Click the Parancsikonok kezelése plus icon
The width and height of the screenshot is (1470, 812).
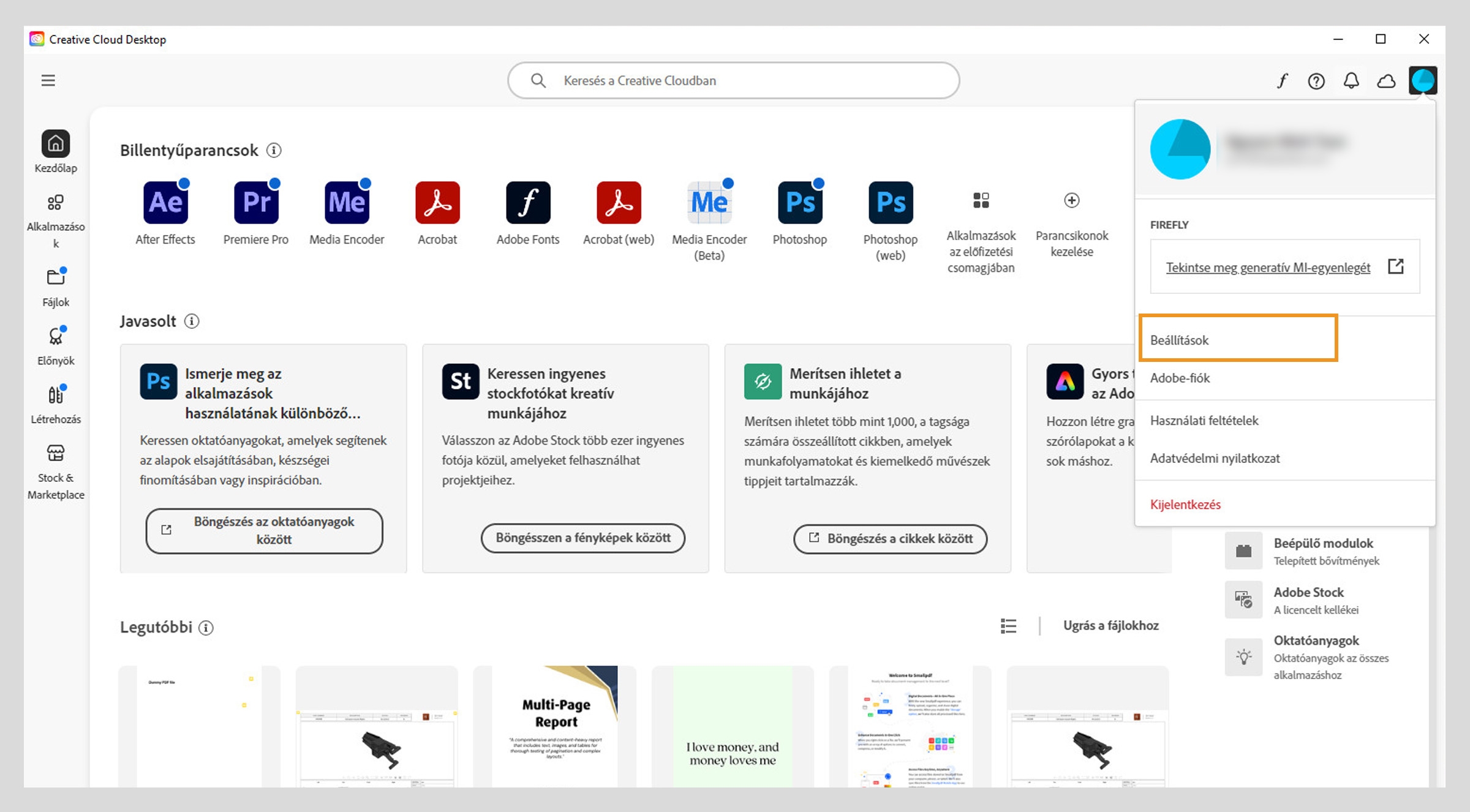click(1071, 200)
